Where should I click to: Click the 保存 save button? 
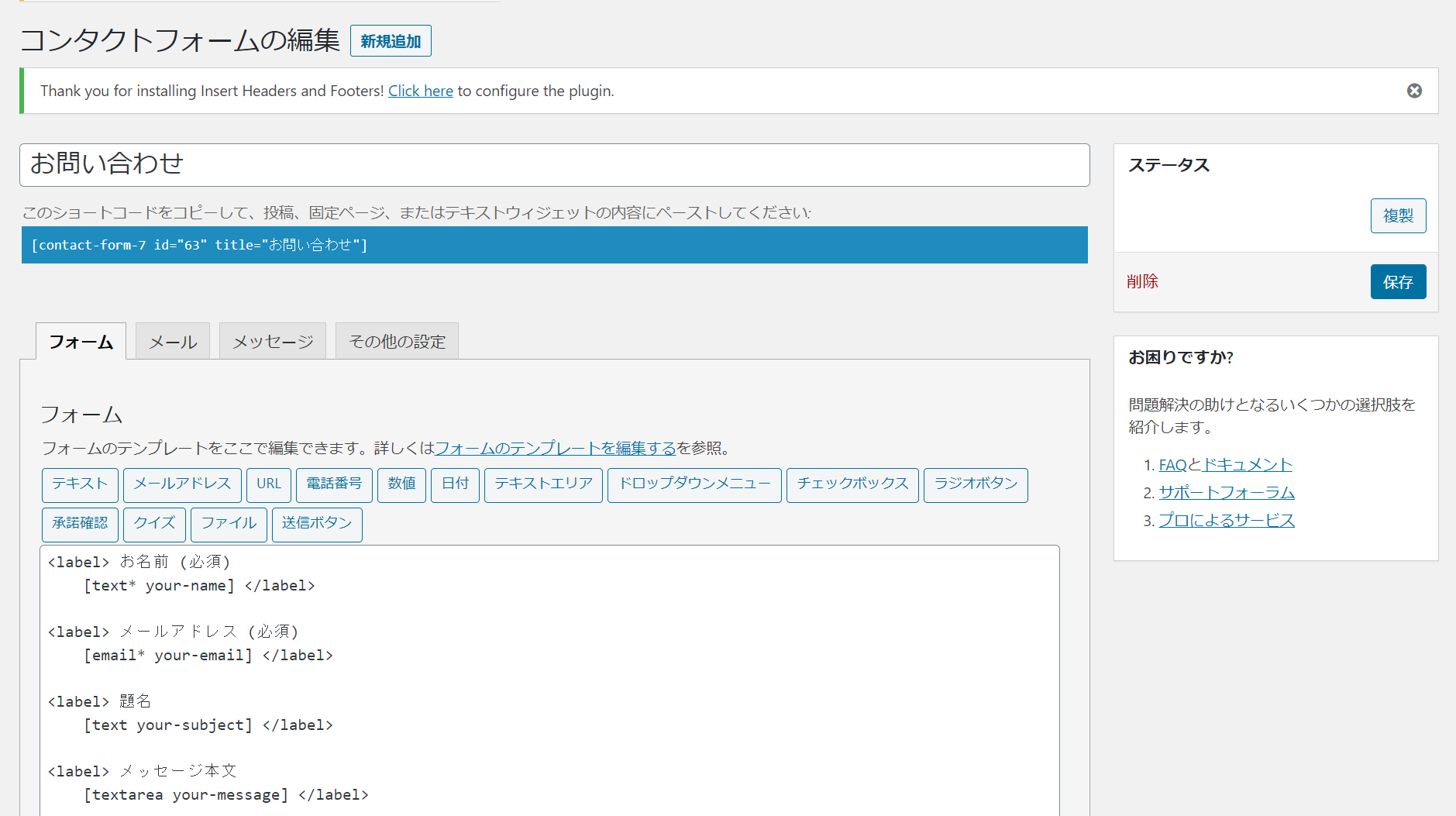point(1398,282)
